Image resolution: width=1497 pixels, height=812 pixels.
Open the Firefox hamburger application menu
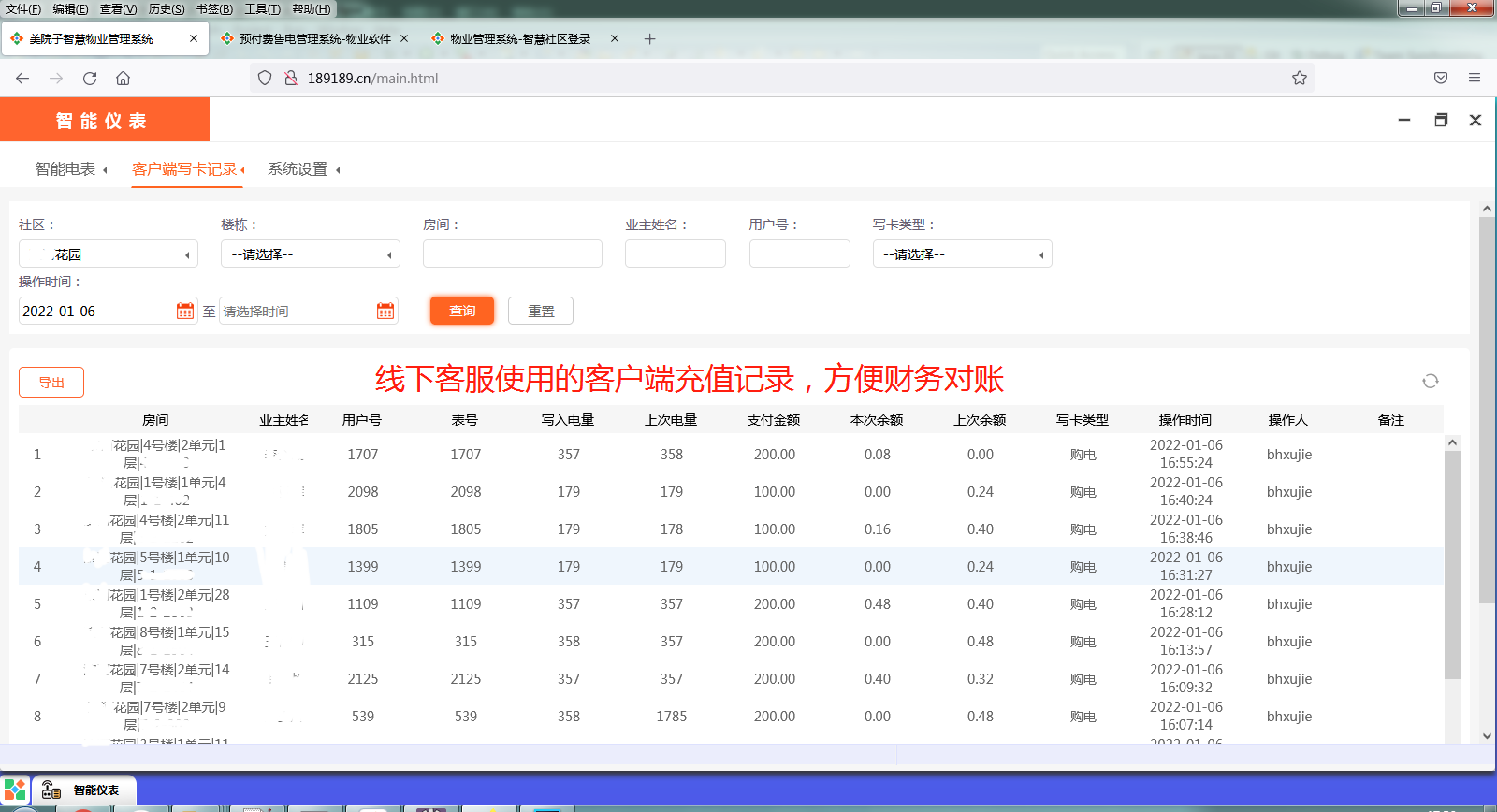point(1475,79)
